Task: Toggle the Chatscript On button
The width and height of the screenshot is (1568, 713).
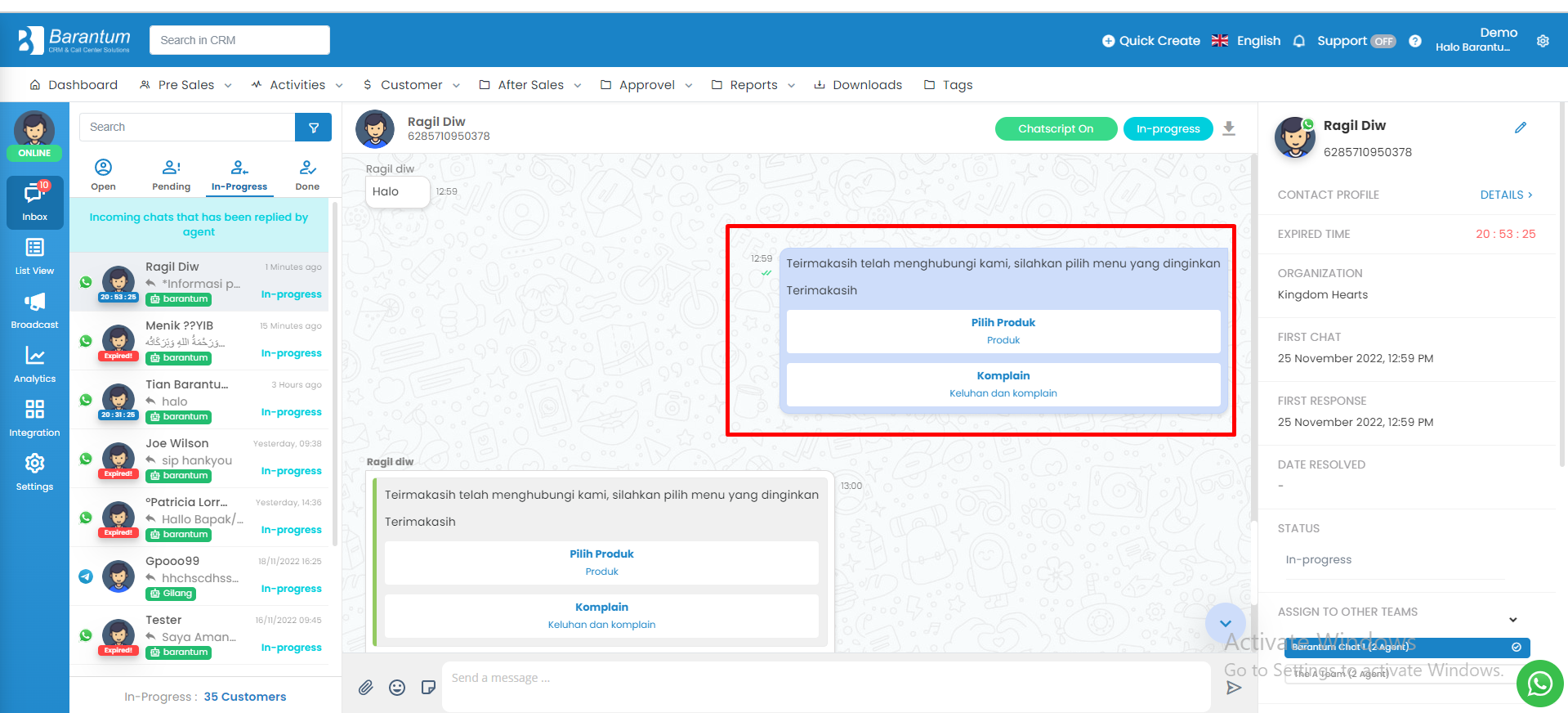Action: click(1056, 129)
